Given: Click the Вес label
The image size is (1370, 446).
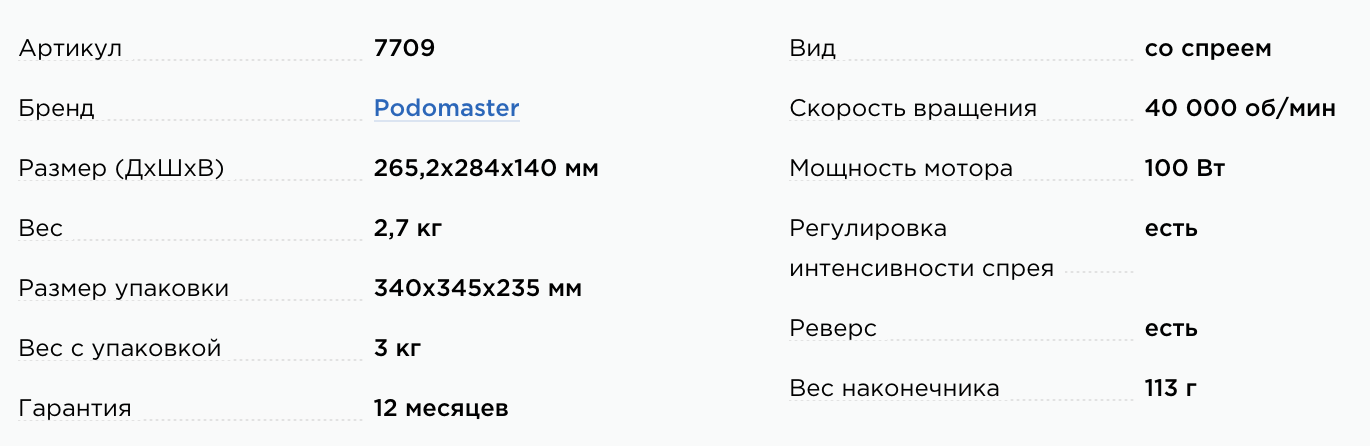Looking at the screenshot, I should [x=41, y=228].
